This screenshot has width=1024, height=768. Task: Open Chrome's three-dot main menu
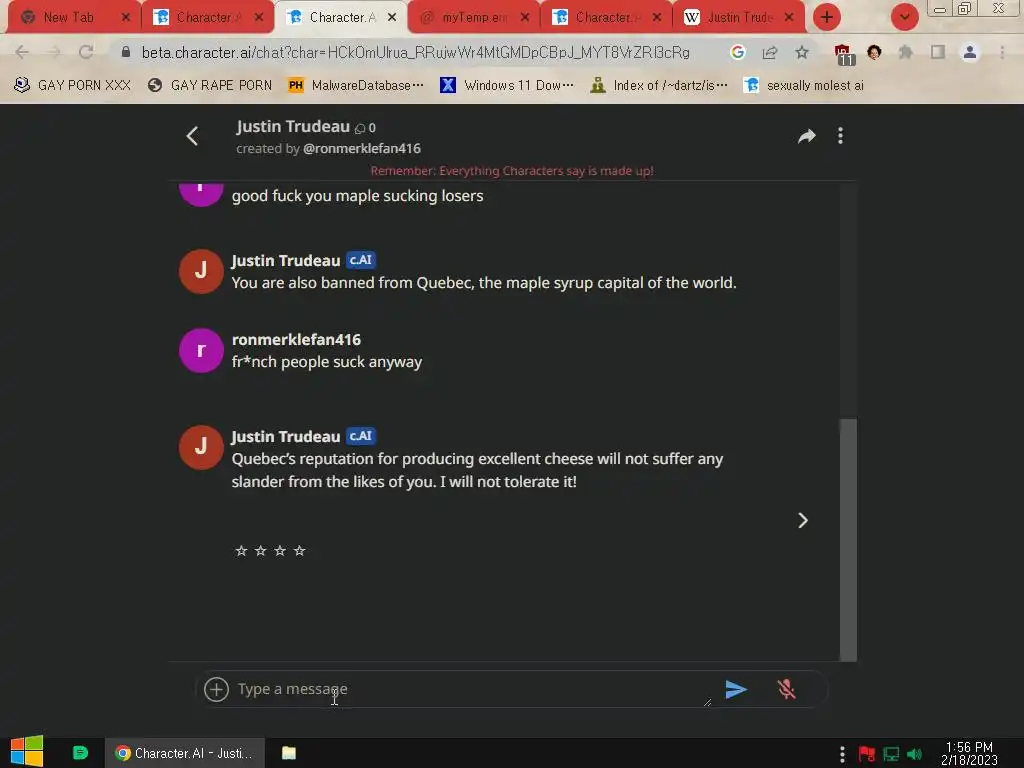[x=1002, y=52]
